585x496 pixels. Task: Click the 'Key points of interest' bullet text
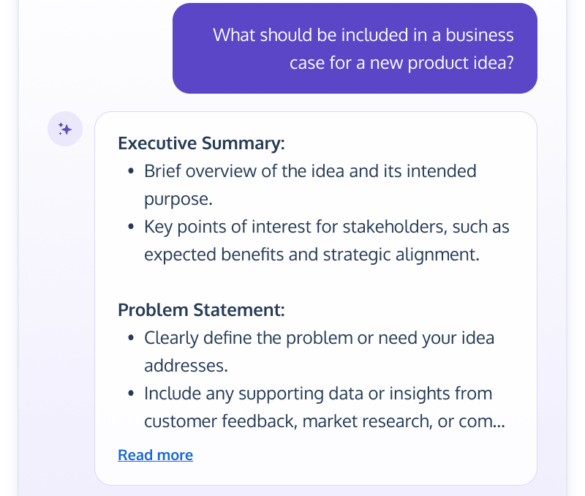pyautogui.click(x=326, y=240)
